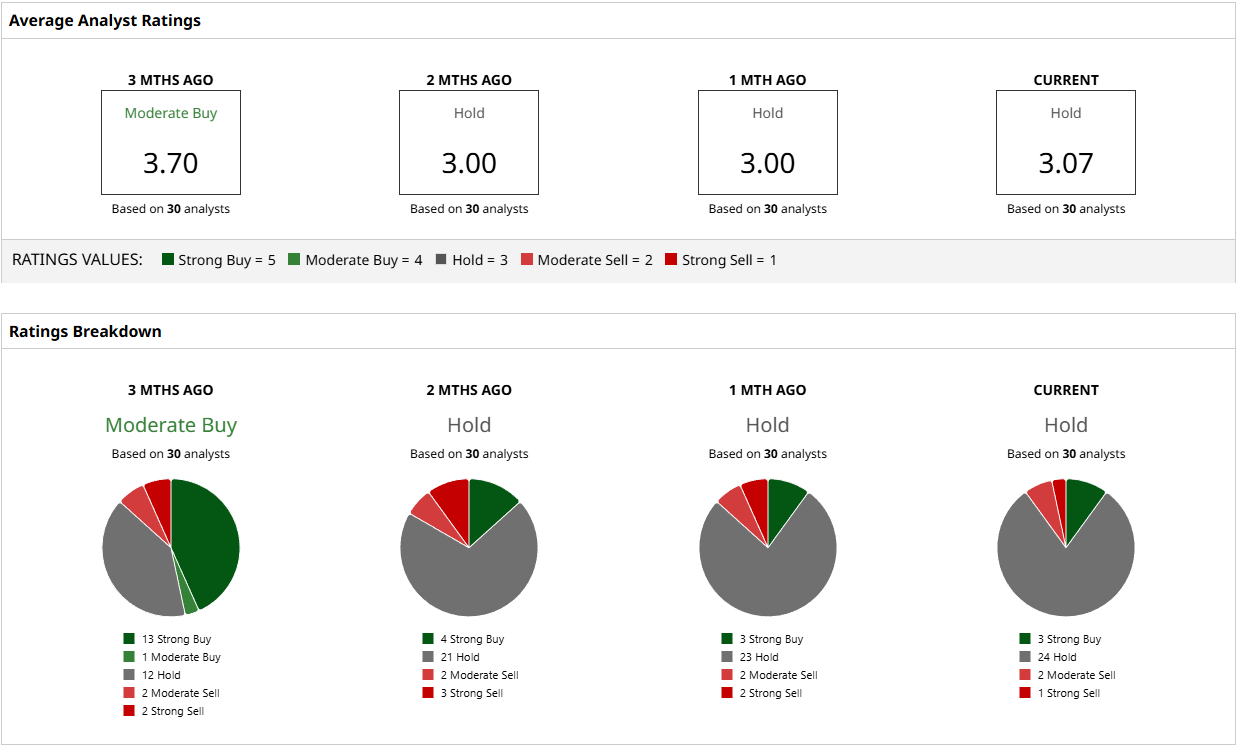Click the 21 Hold legend icon
The image size is (1244, 753).
point(428,657)
